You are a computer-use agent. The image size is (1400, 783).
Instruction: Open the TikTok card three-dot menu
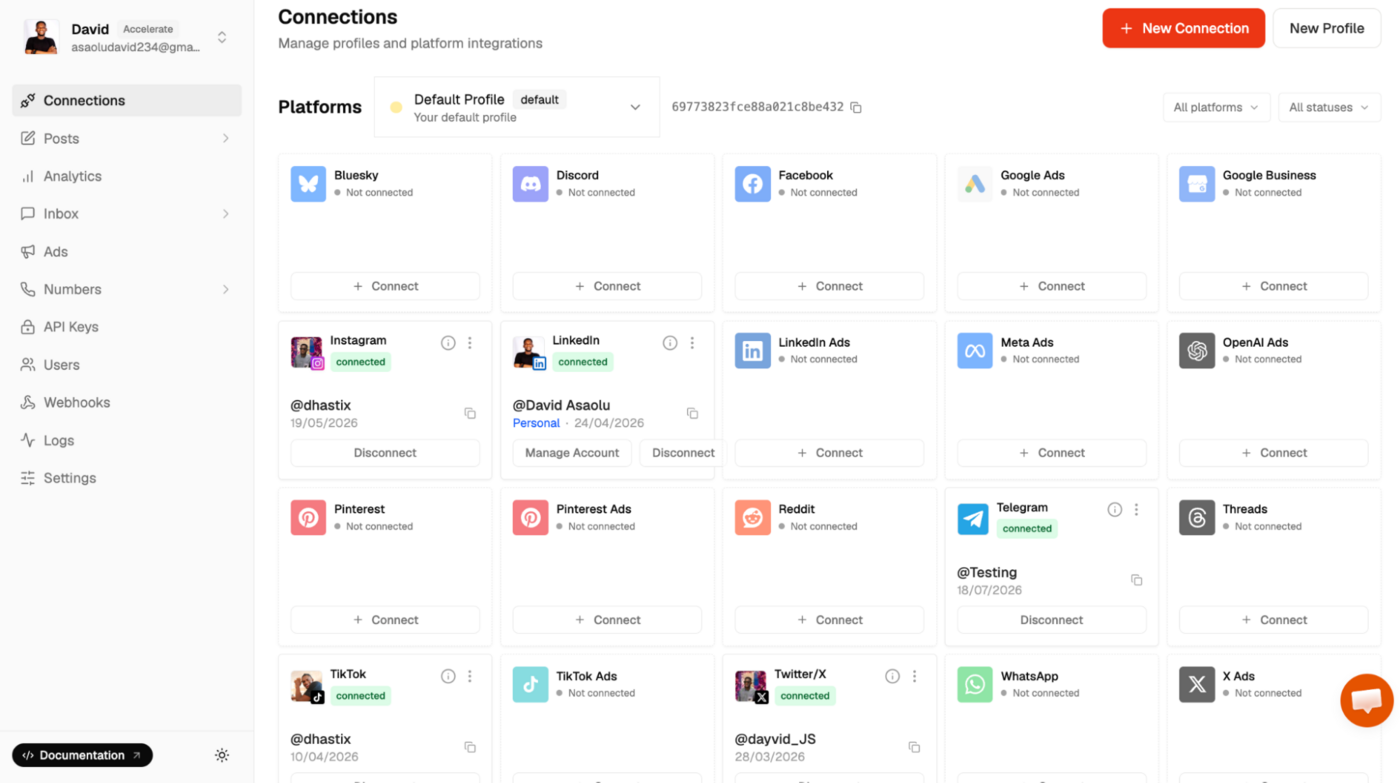[x=470, y=677]
